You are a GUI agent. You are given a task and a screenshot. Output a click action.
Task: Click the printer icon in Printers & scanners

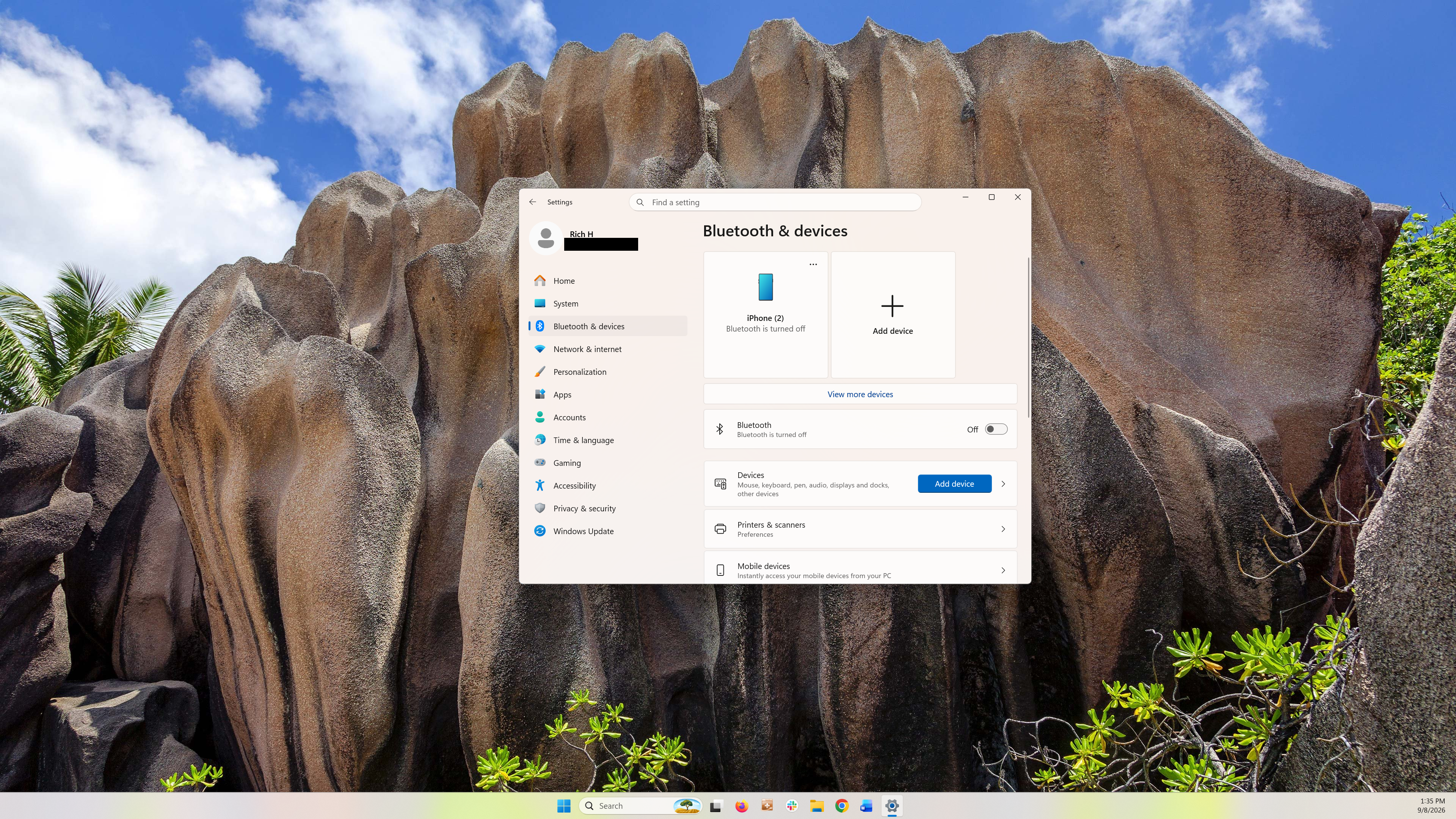[720, 529]
